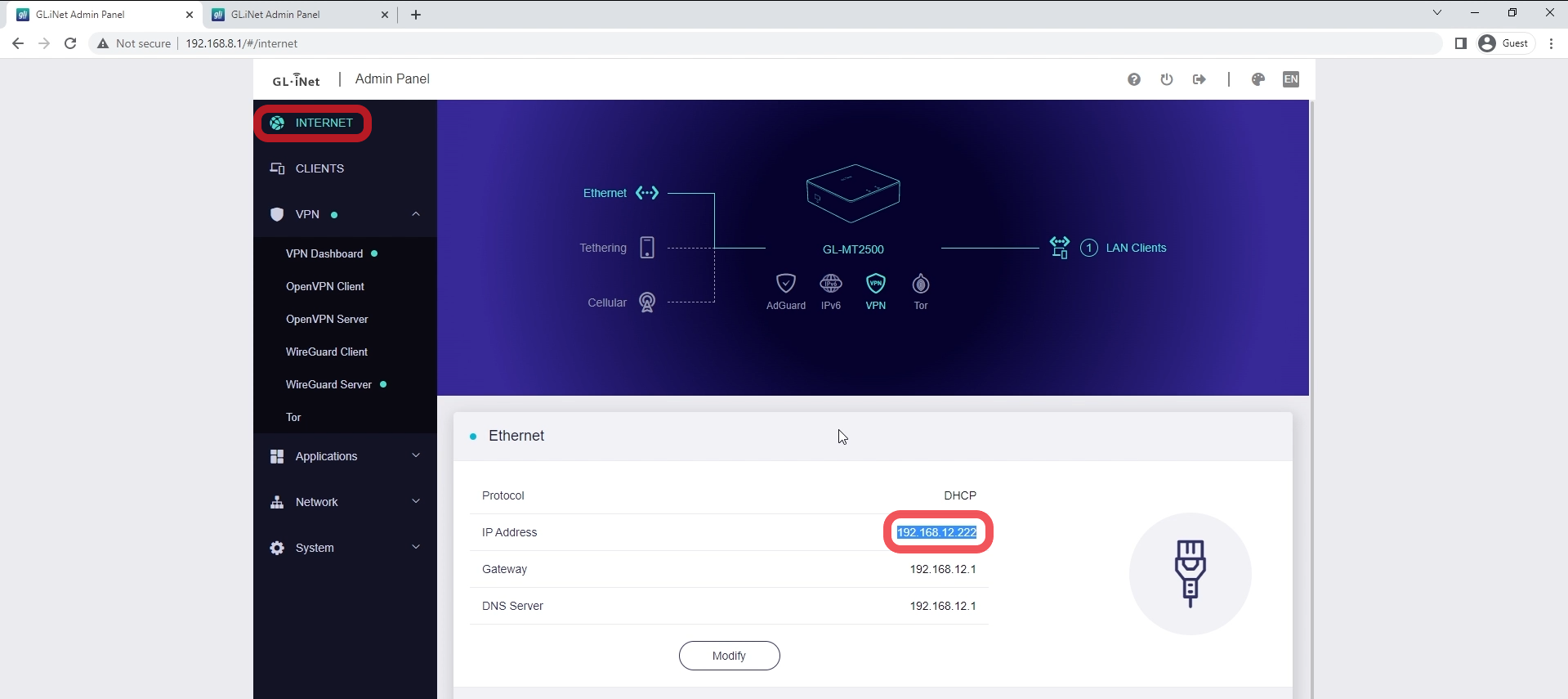Open OpenVPN Client page
The image size is (1568, 699).
345,286
